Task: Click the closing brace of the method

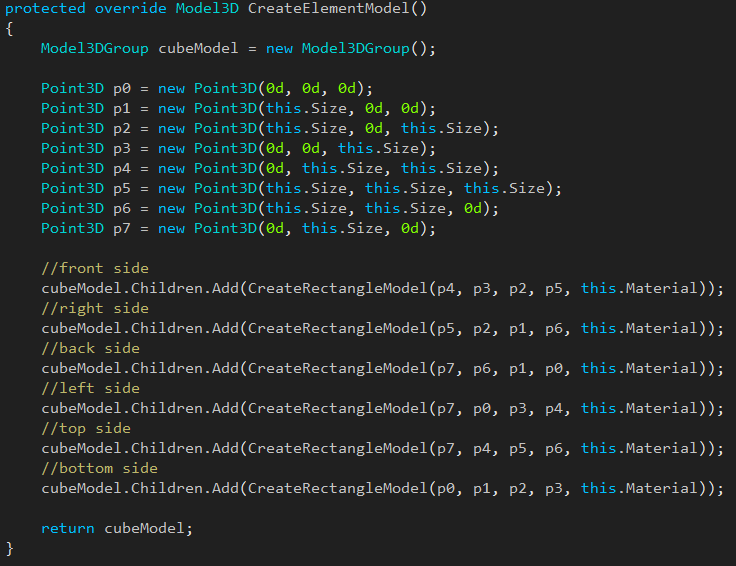Action: click(9, 549)
